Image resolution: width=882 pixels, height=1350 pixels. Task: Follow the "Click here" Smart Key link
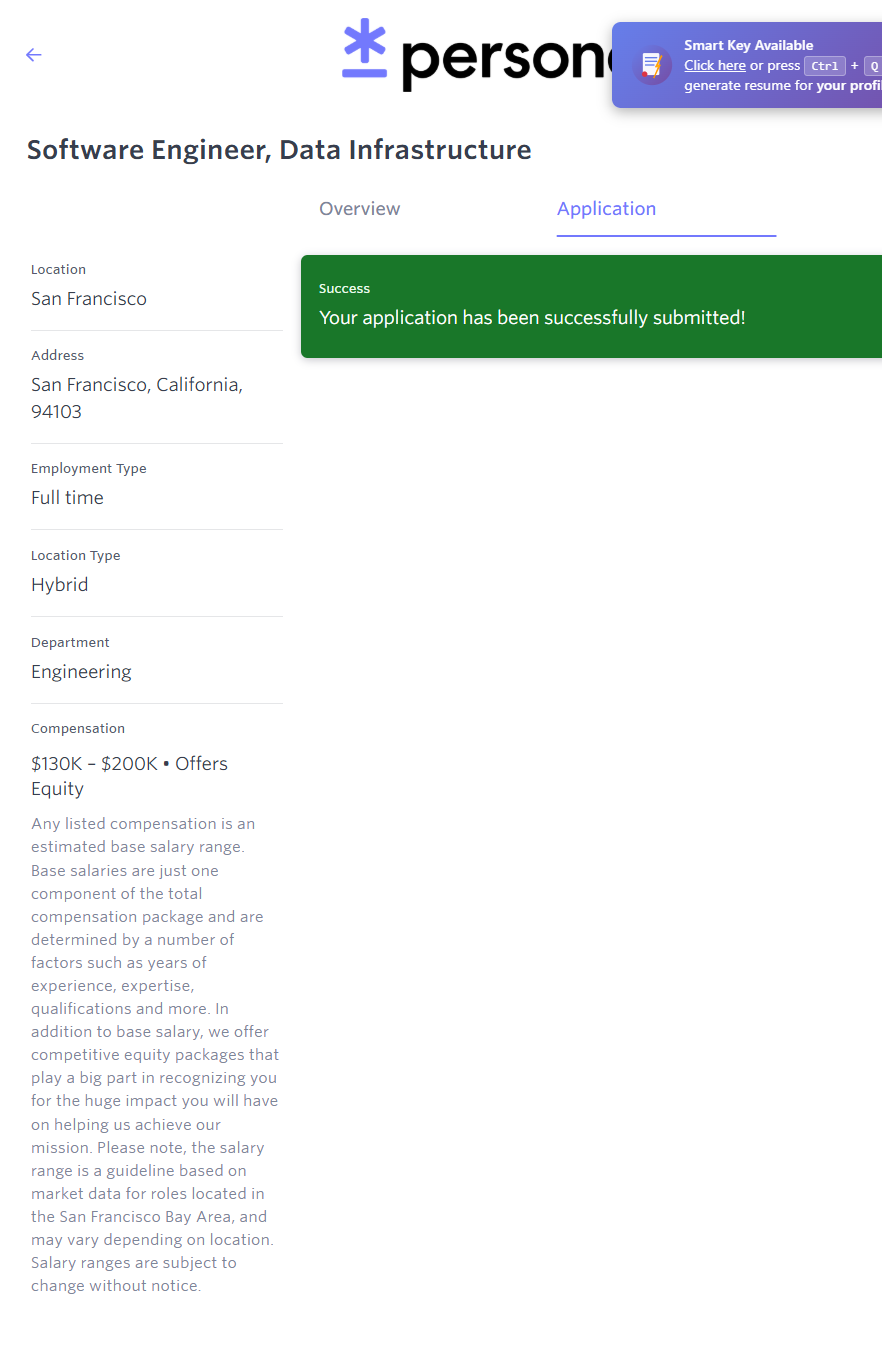point(715,66)
